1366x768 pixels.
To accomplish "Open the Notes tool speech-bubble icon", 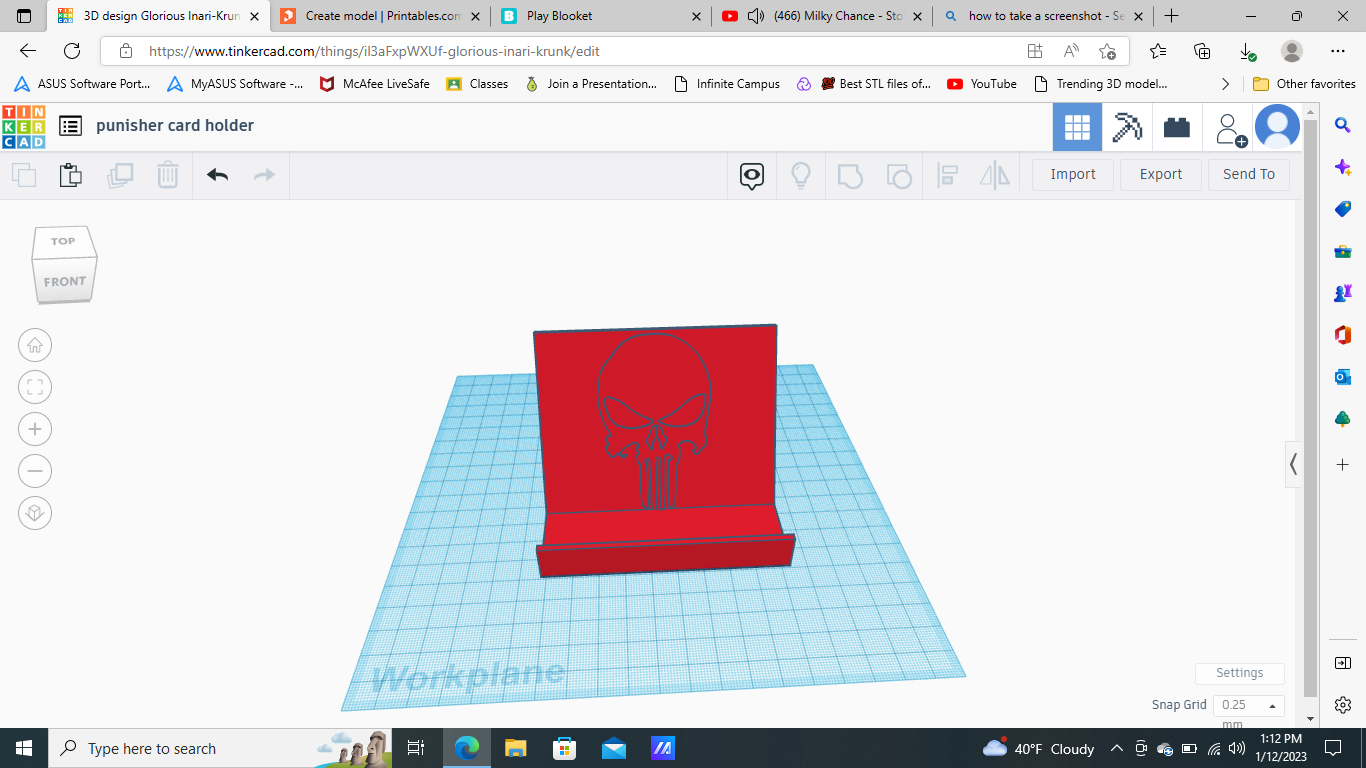I will click(x=752, y=176).
